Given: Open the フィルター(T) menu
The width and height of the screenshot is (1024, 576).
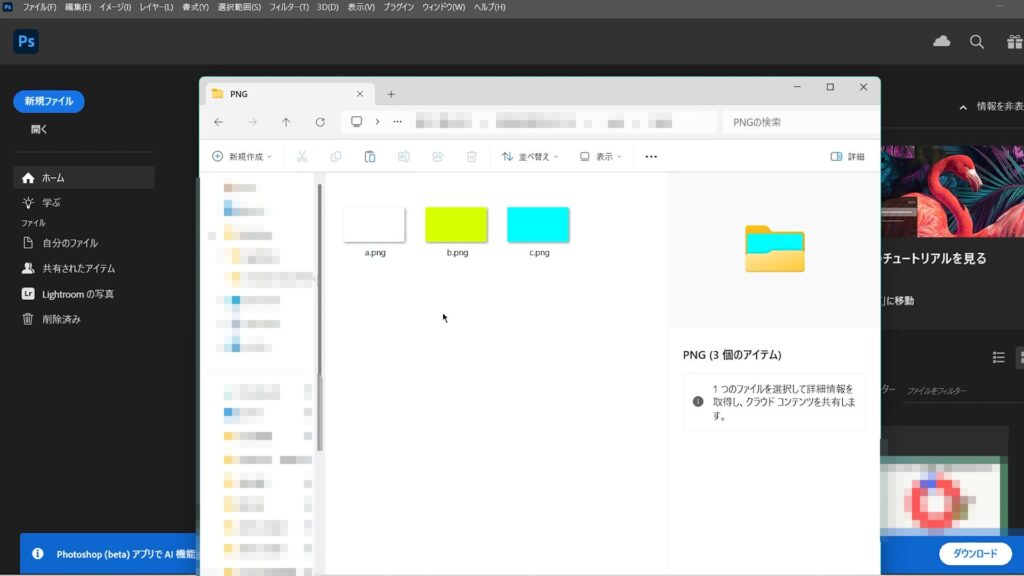Looking at the screenshot, I should tap(289, 7).
